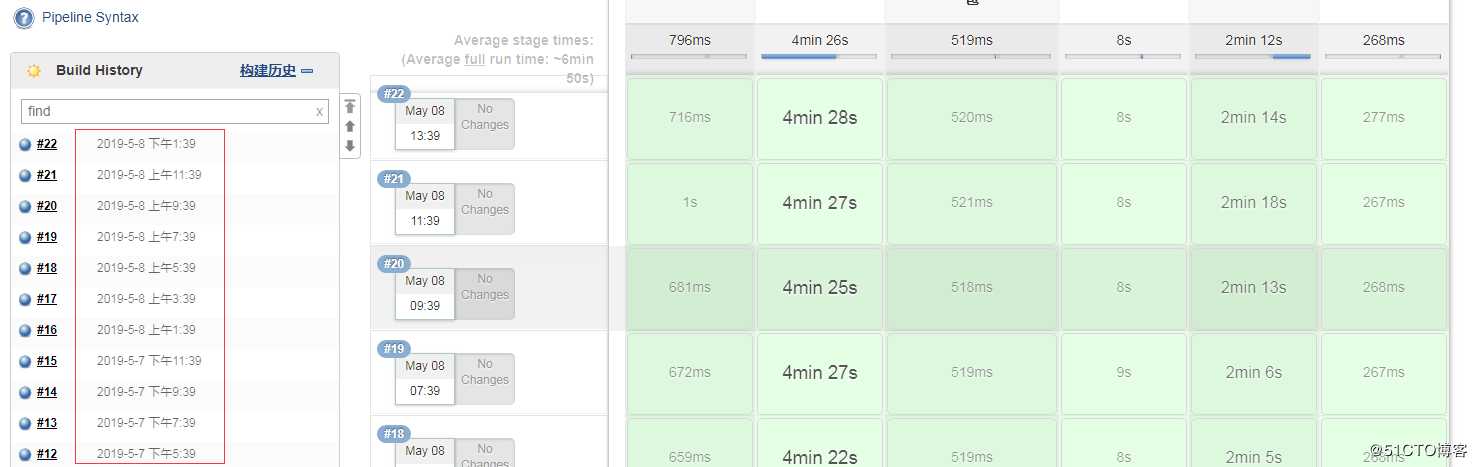Open the Pipeline Syntax link
This screenshot has height=467, width=1477.
(x=91, y=18)
